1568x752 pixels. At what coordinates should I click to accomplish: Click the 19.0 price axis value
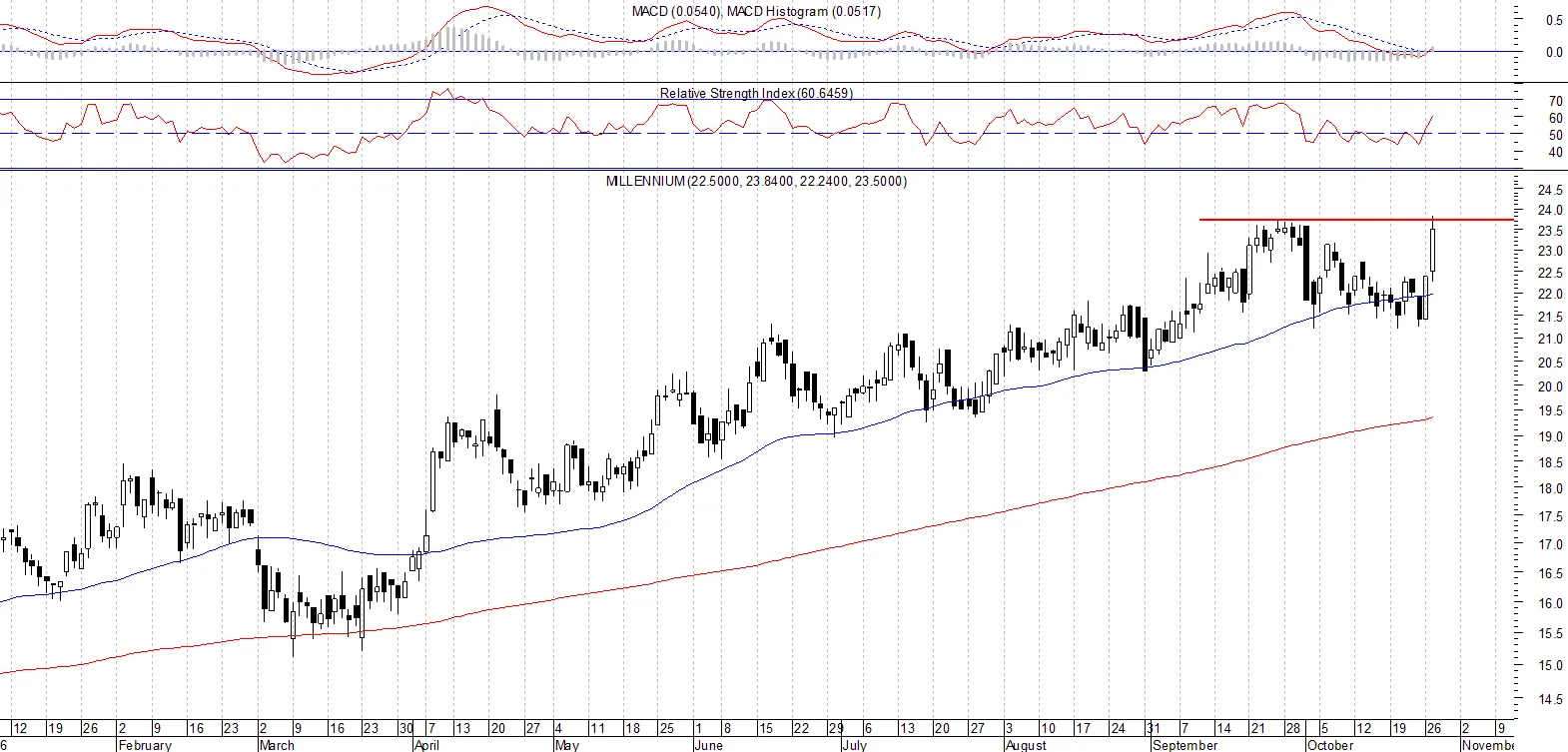pos(1550,436)
